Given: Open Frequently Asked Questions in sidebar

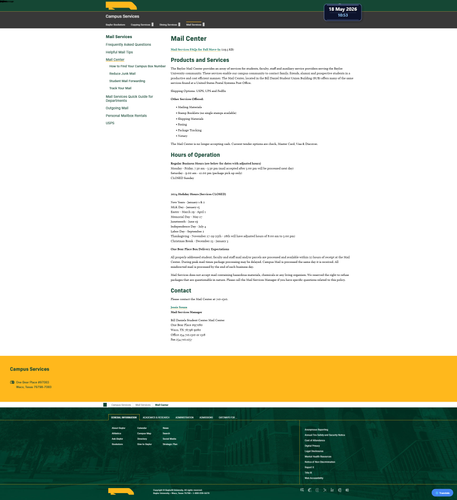Looking at the screenshot, I should (128, 44).
